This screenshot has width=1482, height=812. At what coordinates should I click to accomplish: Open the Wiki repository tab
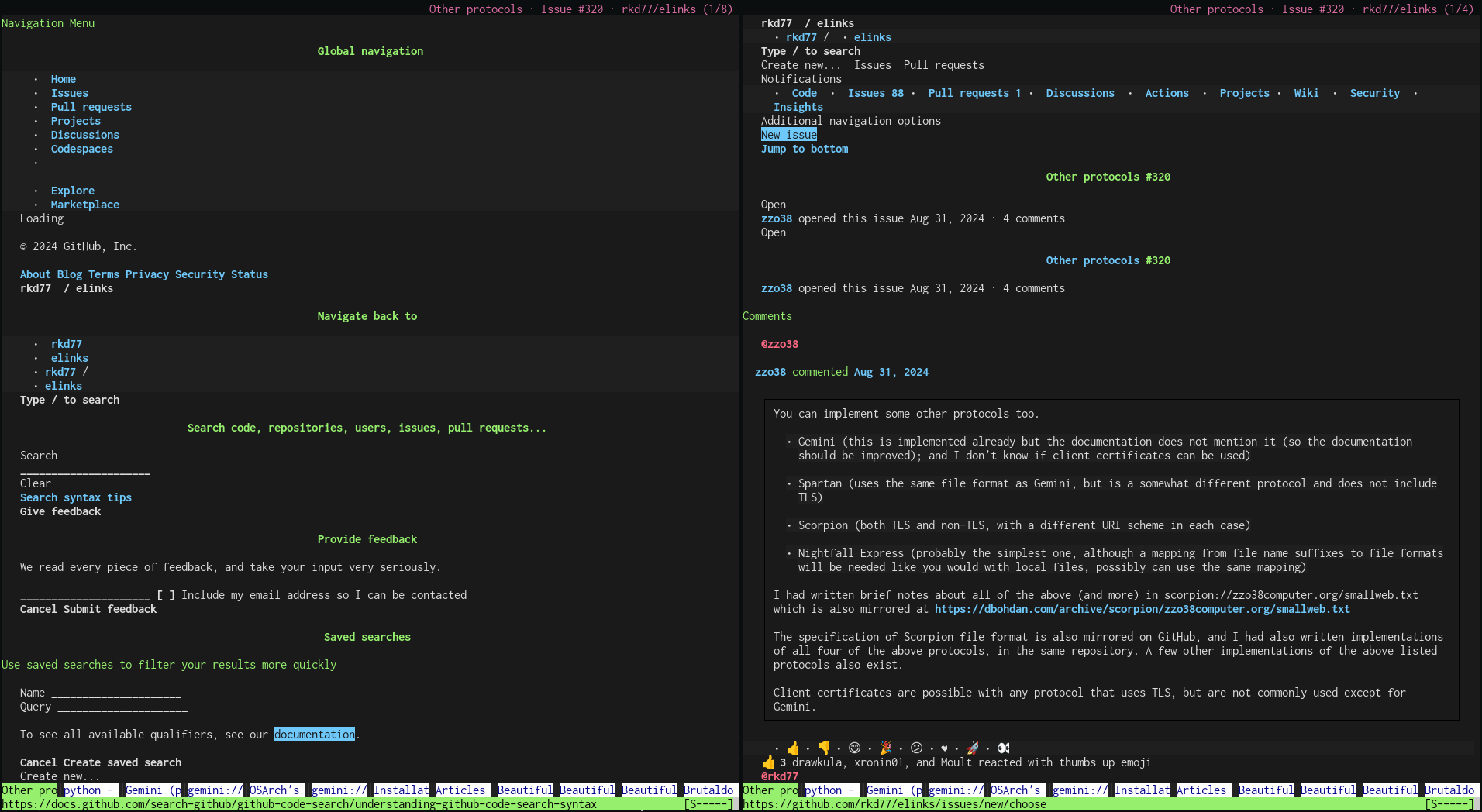point(1307,93)
